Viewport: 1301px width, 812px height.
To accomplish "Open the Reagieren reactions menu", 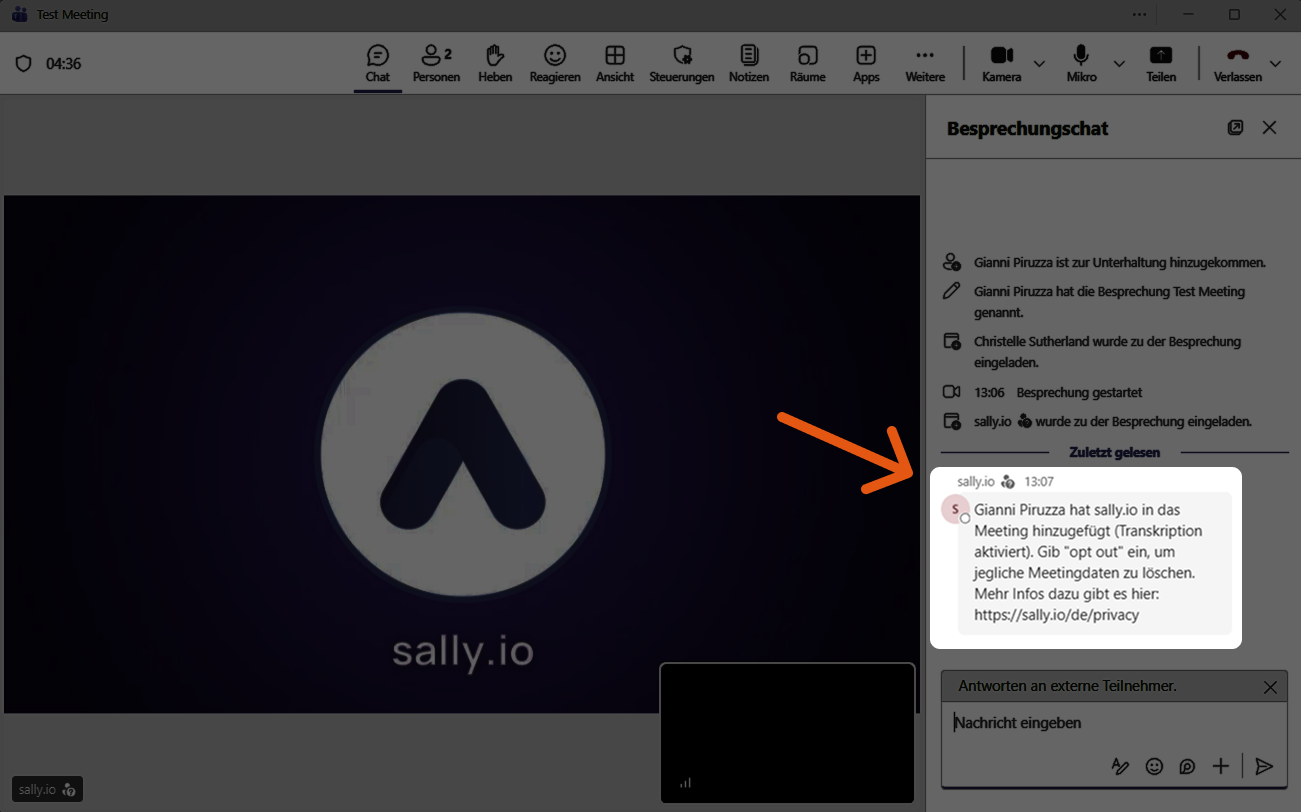I will click(555, 63).
